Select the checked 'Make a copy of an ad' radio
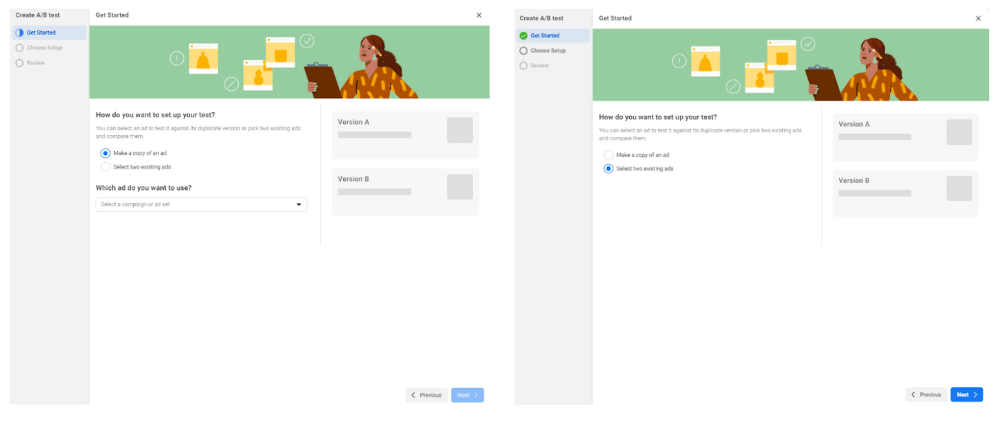 click(105, 153)
